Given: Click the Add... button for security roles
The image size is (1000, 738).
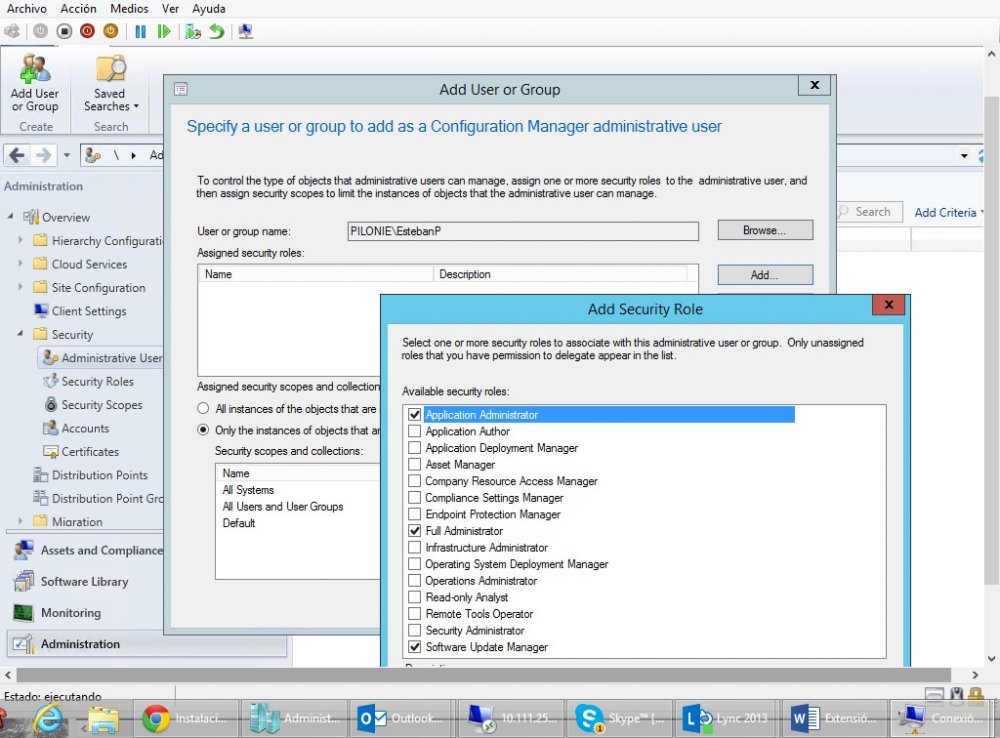Looking at the screenshot, I should click(765, 275).
